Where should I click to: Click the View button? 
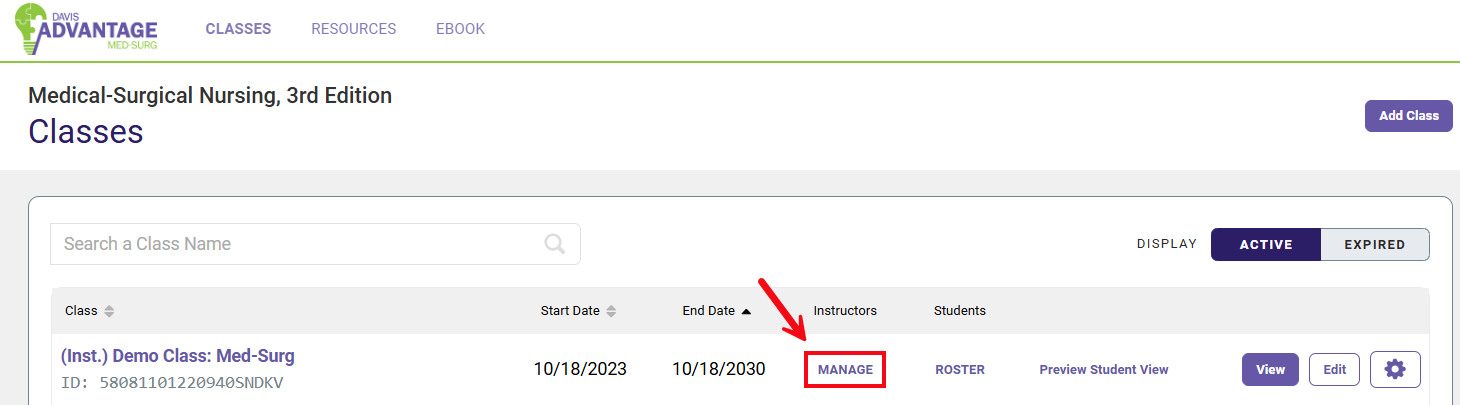point(1270,369)
